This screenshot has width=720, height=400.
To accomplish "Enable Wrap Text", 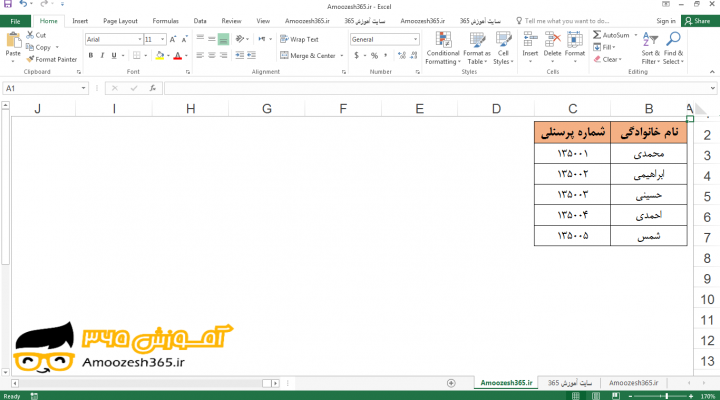I will 299,39.
